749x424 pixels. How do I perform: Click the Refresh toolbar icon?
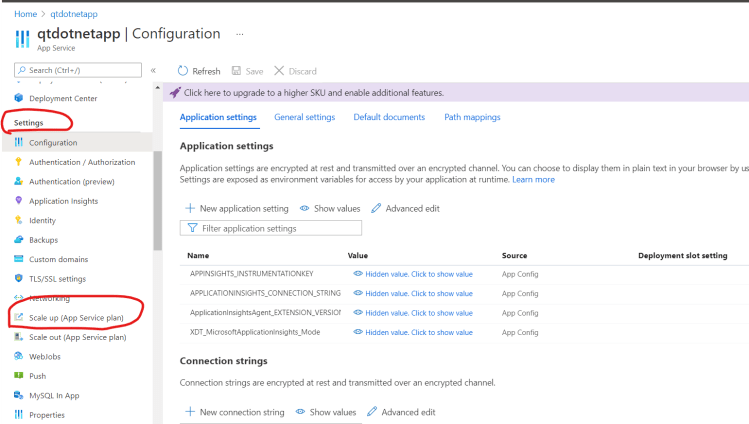183,71
